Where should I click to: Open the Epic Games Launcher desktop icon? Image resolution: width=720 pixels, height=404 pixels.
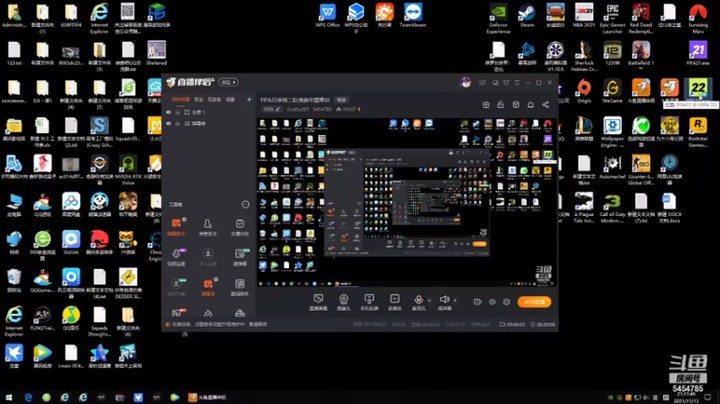pos(613,18)
